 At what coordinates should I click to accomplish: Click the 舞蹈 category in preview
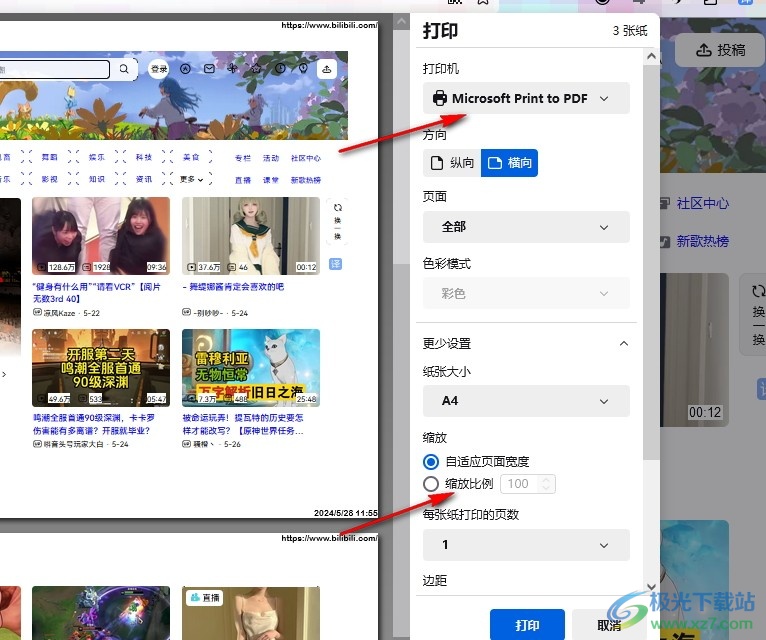click(49, 157)
